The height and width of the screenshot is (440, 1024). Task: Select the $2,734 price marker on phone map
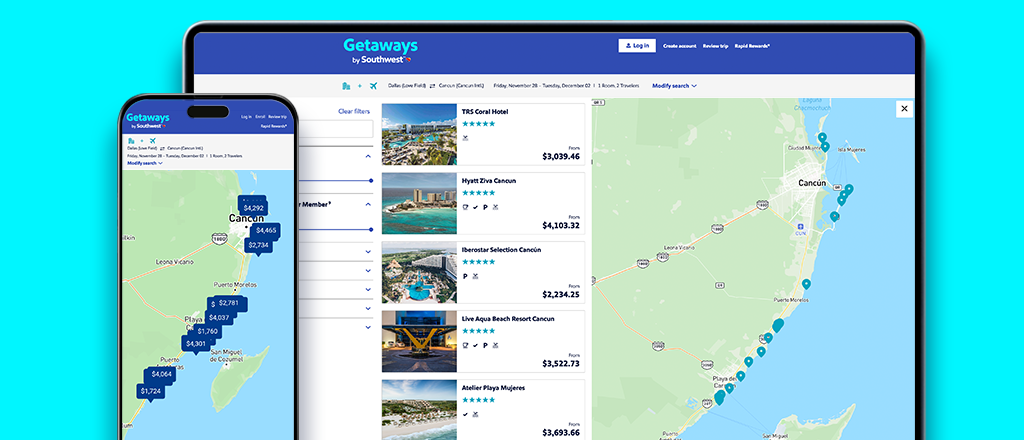[x=259, y=245]
